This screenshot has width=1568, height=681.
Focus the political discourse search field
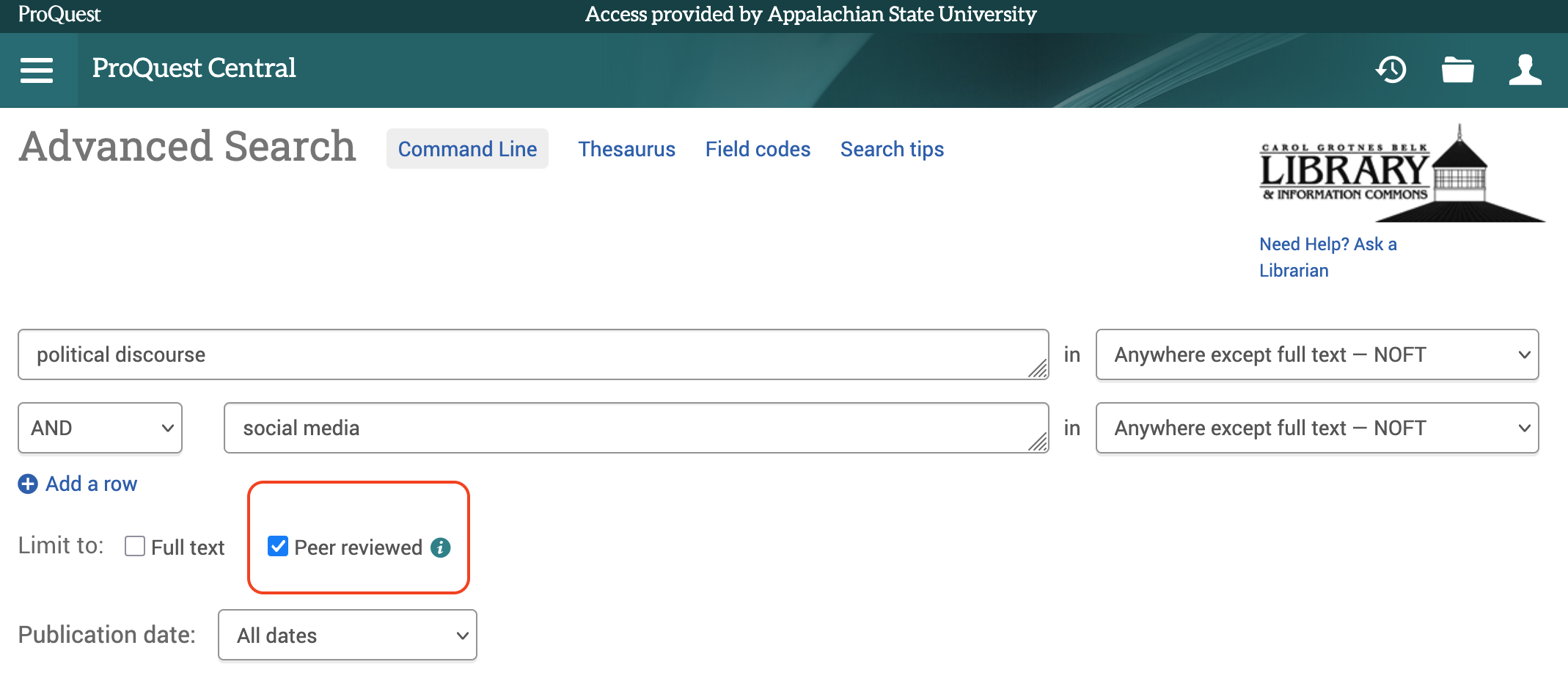(x=533, y=354)
